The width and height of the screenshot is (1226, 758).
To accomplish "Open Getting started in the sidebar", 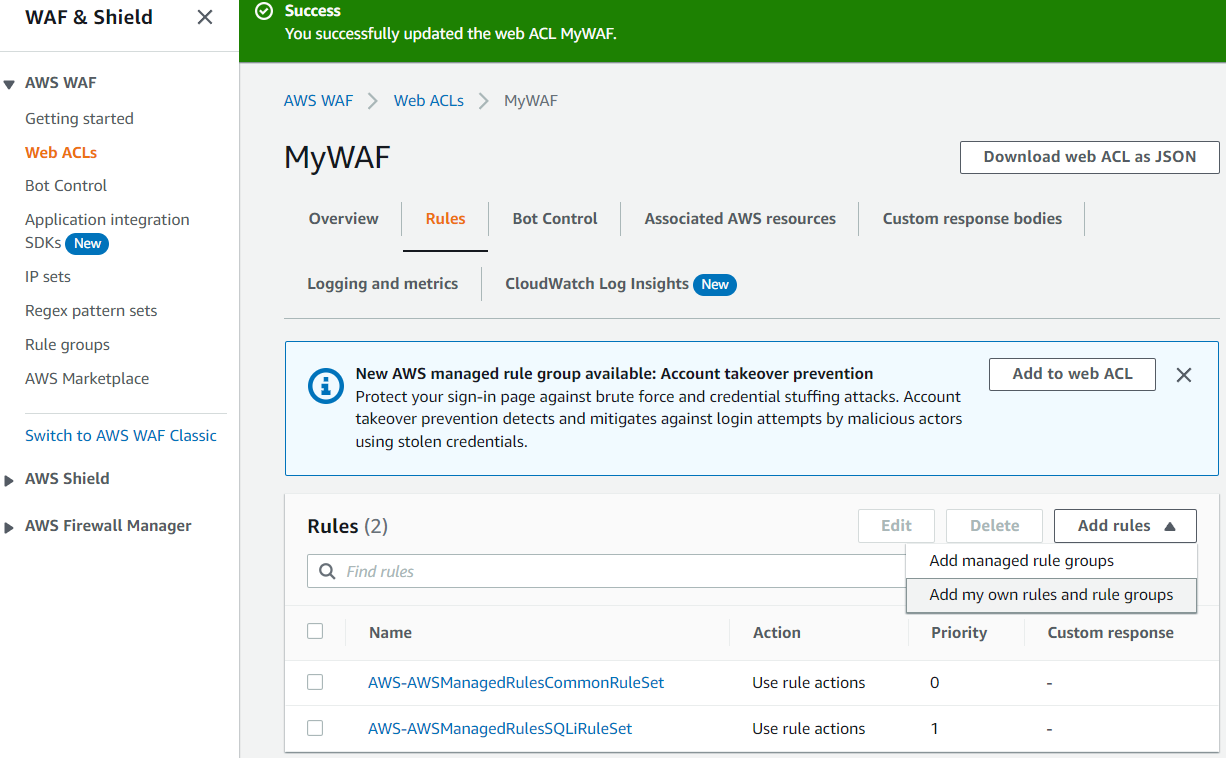I will point(79,119).
